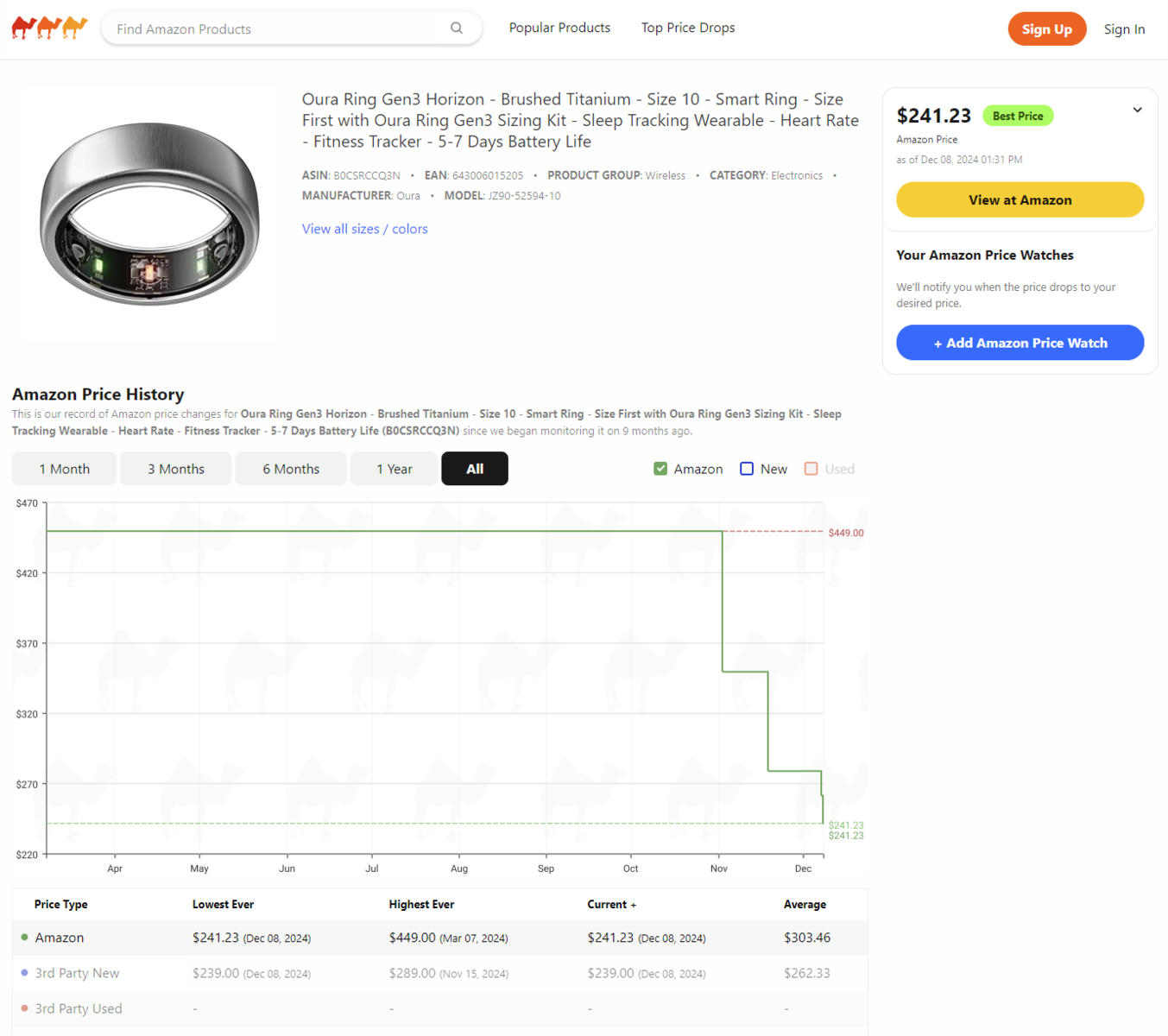The width and height of the screenshot is (1168, 1036).
Task: Select the 3 Months range tab
Action: (176, 469)
